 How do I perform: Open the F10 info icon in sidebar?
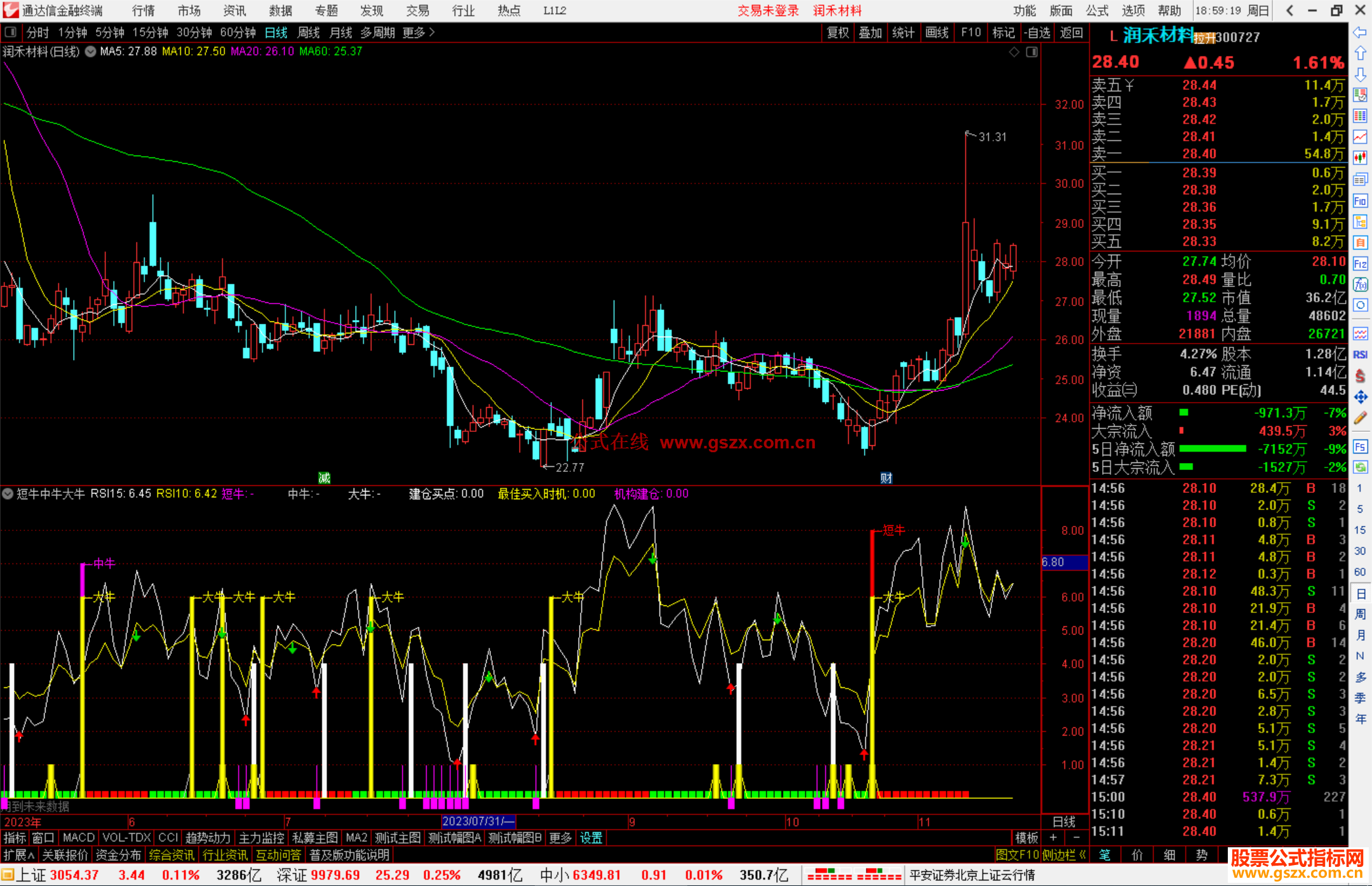tap(1360, 201)
